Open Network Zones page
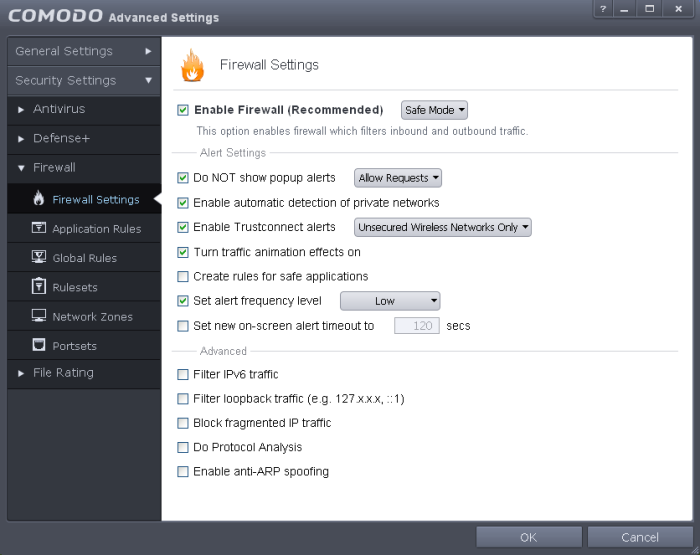Screen dimensions: 700x555 coord(84,316)
